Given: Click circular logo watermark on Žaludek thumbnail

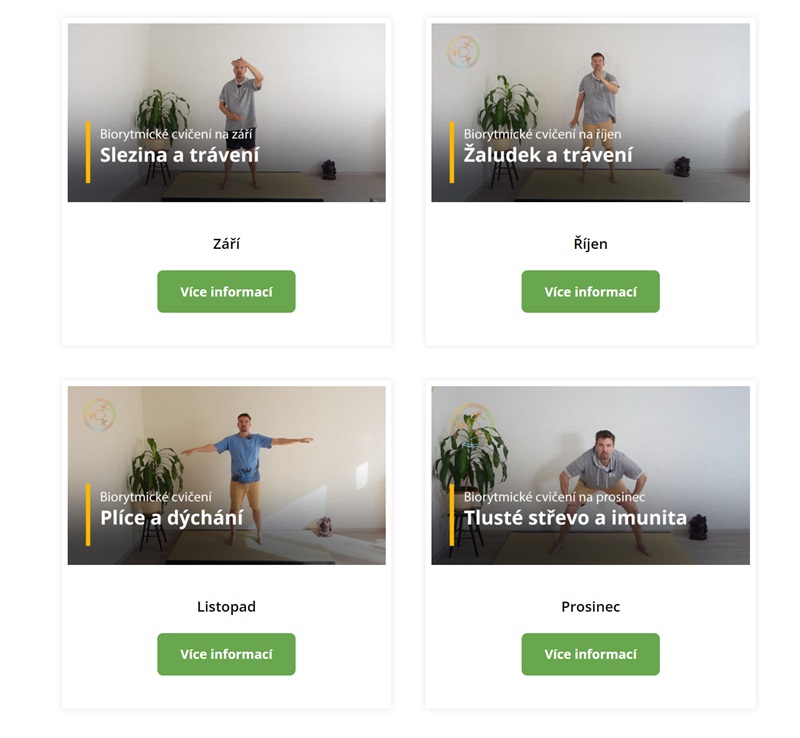Looking at the screenshot, I should (463, 52).
